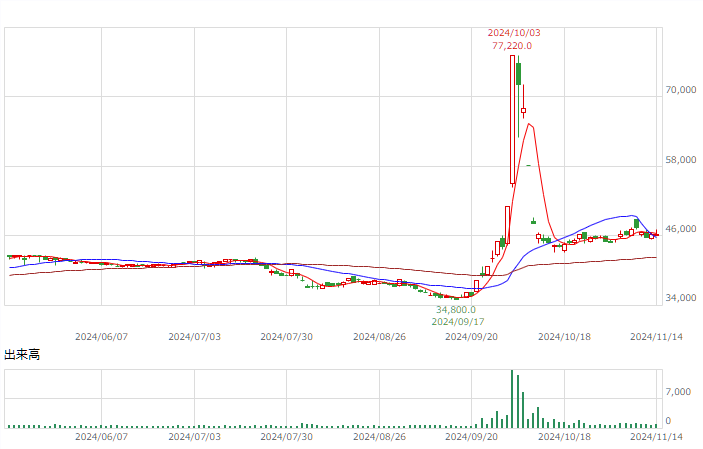Image resolution: width=703 pixels, height=449 pixels.
Task: Click the 77,220.0 high price label
Action: coord(512,46)
